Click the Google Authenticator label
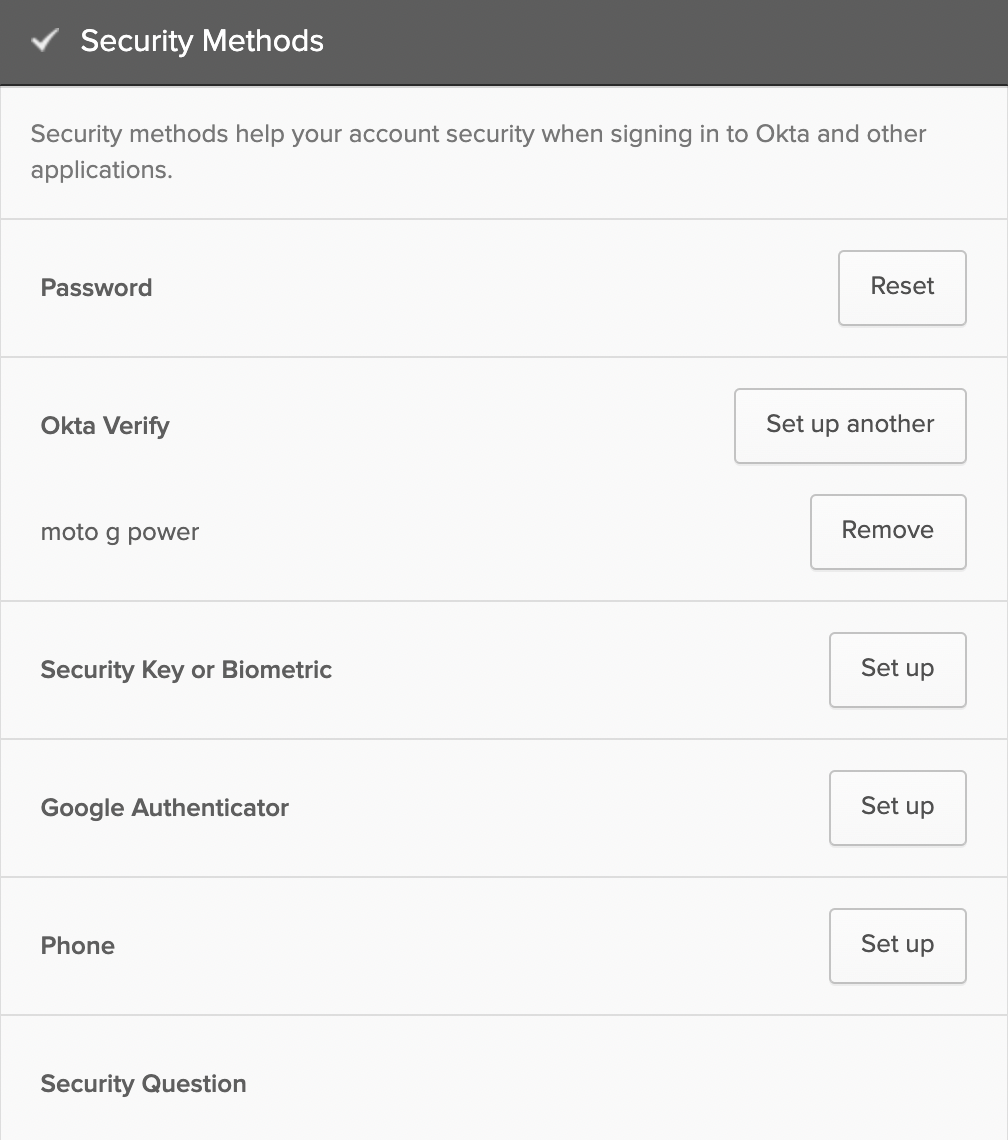The height and width of the screenshot is (1140, 1008). [x=164, y=808]
